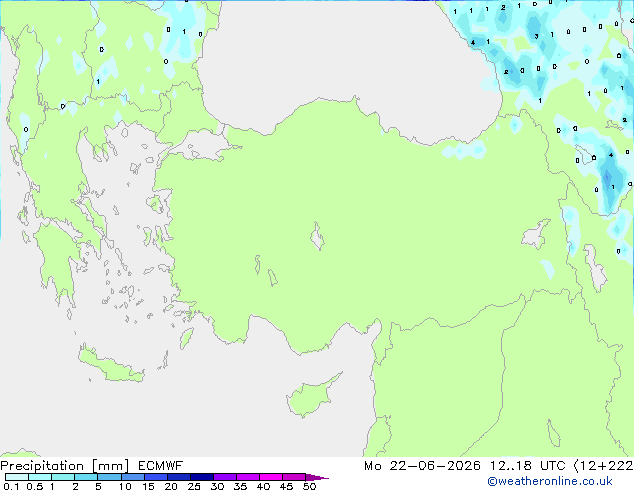This screenshot has height=490, width=634.
Task: Click the legend value '30'
Action: point(217,486)
